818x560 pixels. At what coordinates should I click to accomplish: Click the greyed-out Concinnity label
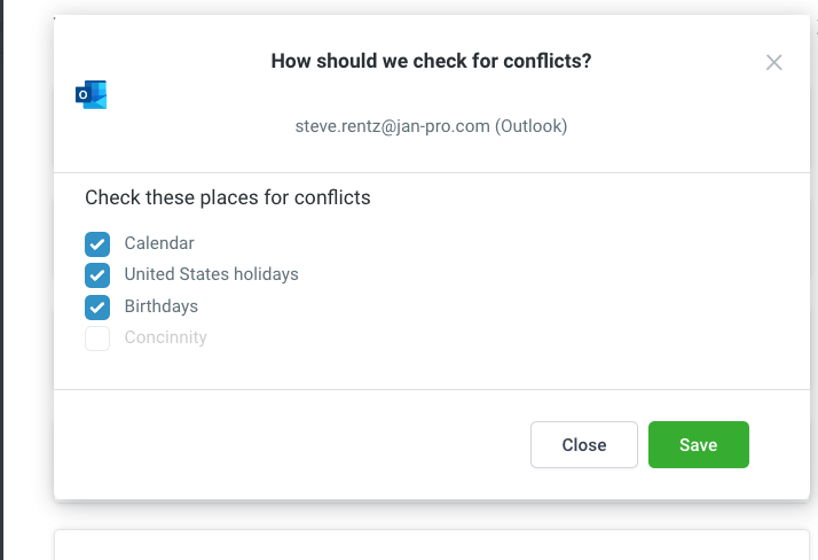[x=165, y=337]
